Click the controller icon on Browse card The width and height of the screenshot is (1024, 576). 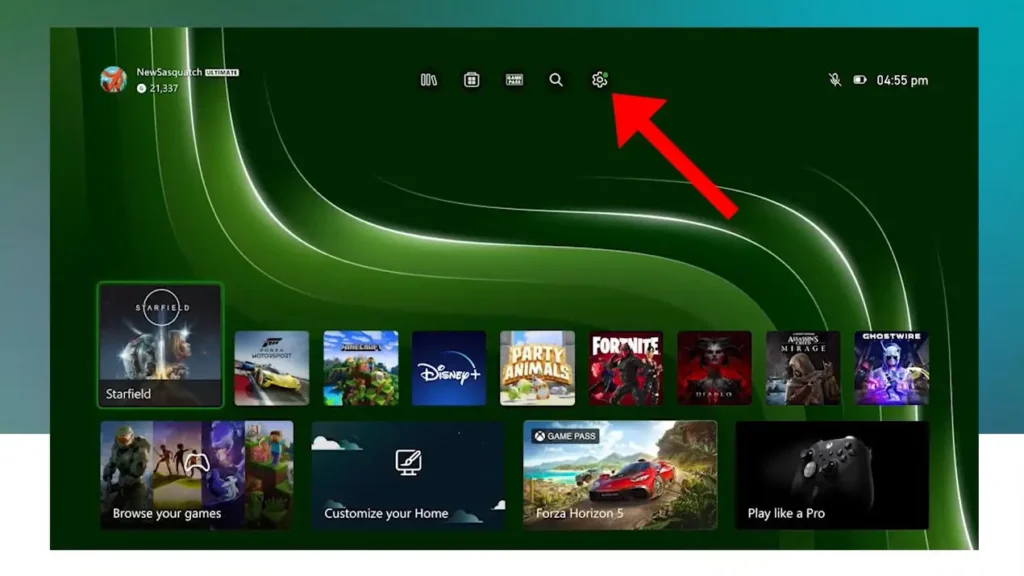(197, 462)
